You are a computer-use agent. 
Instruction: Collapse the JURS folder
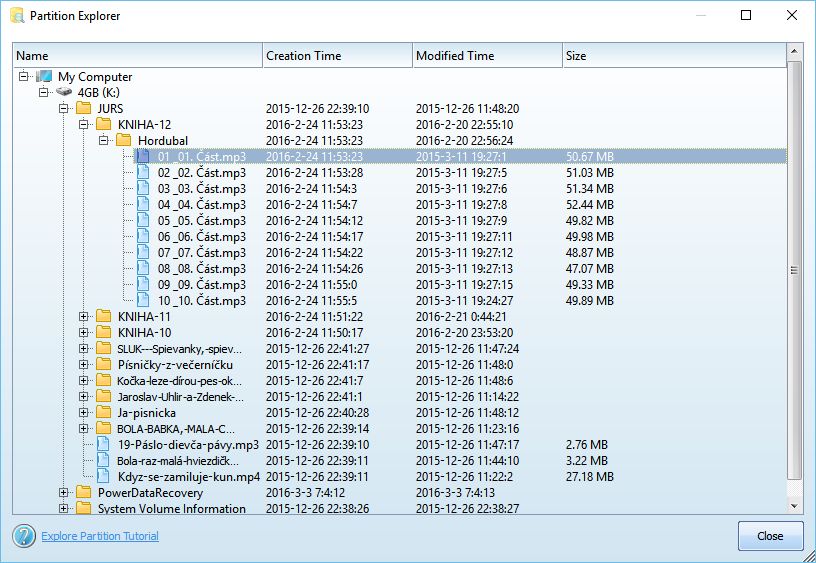[63, 108]
